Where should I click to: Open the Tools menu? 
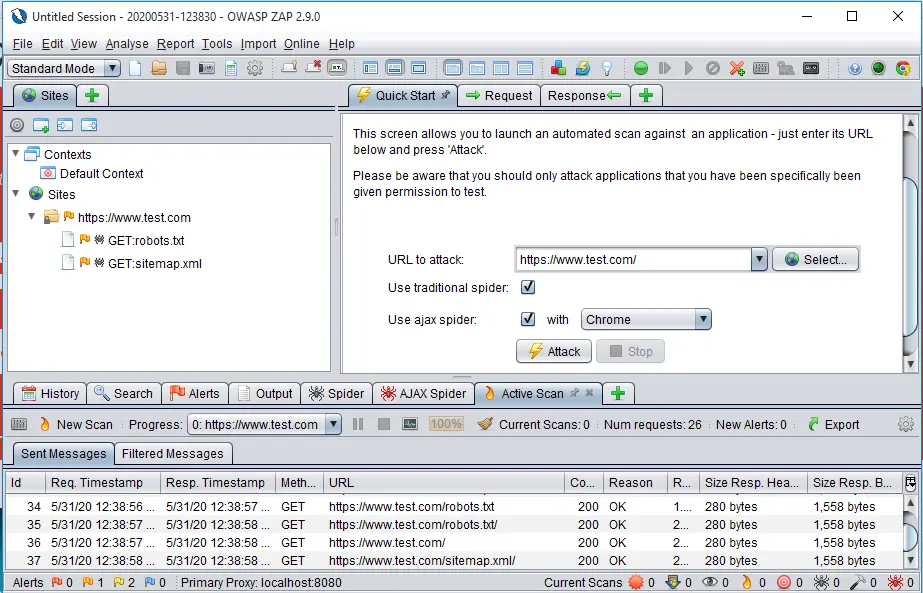tap(217, 44)
